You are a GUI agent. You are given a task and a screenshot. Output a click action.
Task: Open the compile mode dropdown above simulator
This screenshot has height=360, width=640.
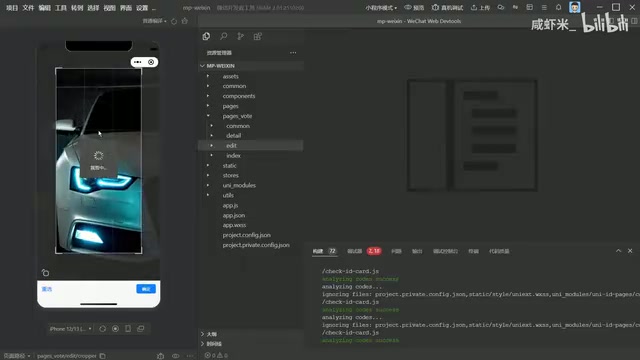[154, 21]
